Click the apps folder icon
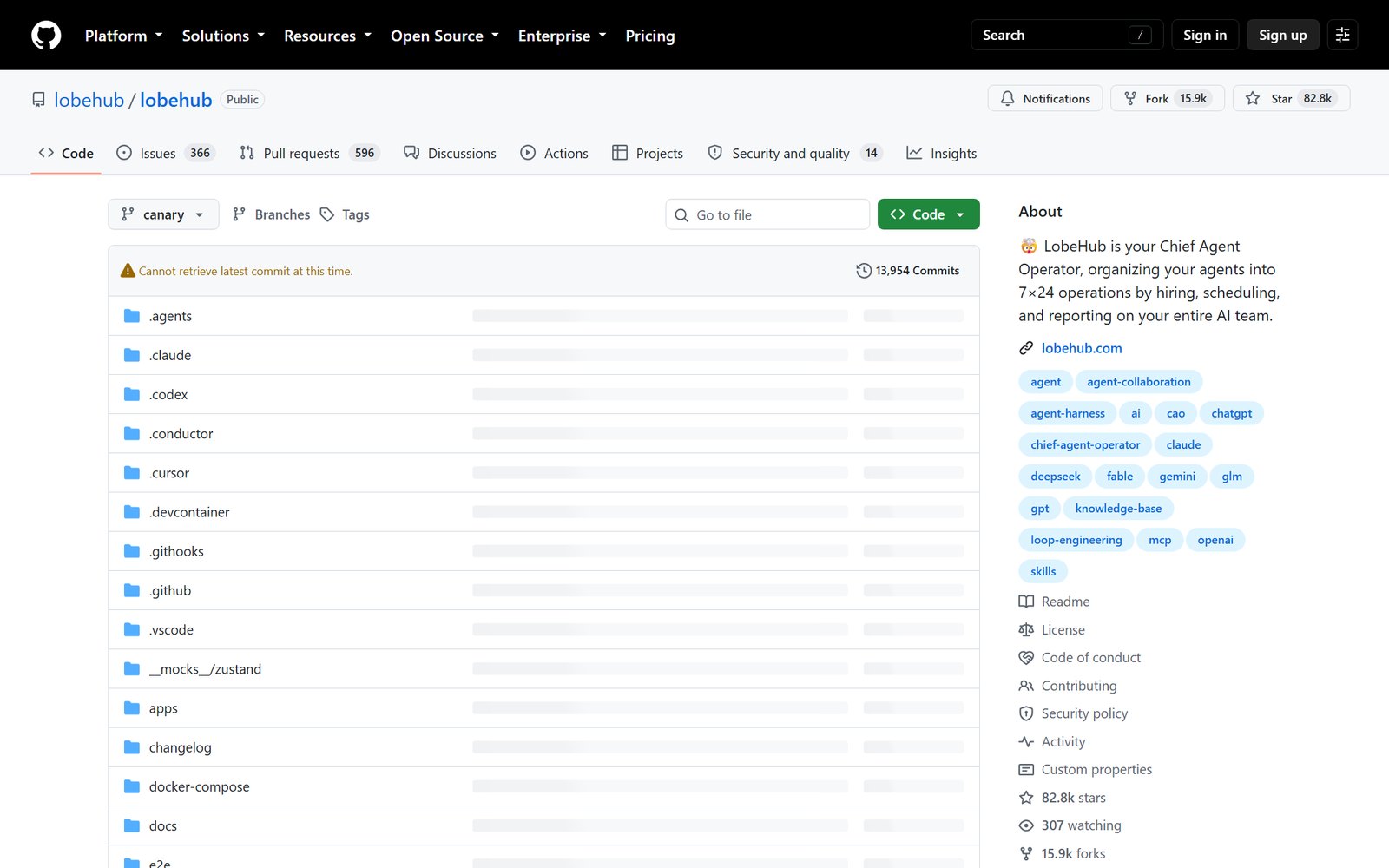 132,708
